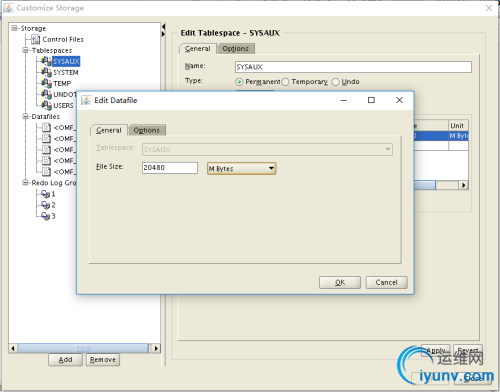Click Java icon in Customize Storage title bar
500x392 pixels.
8,8
